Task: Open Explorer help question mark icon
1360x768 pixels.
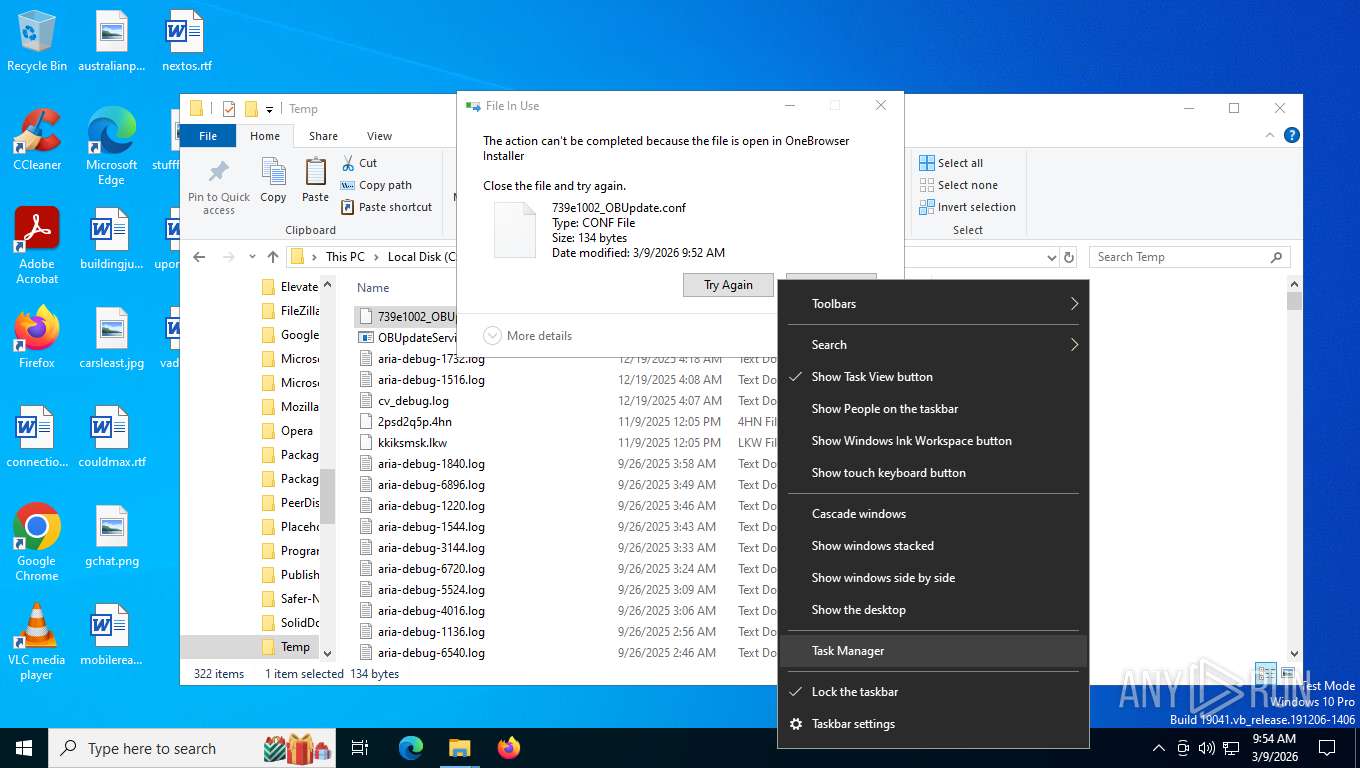Action: [1291, 135]
